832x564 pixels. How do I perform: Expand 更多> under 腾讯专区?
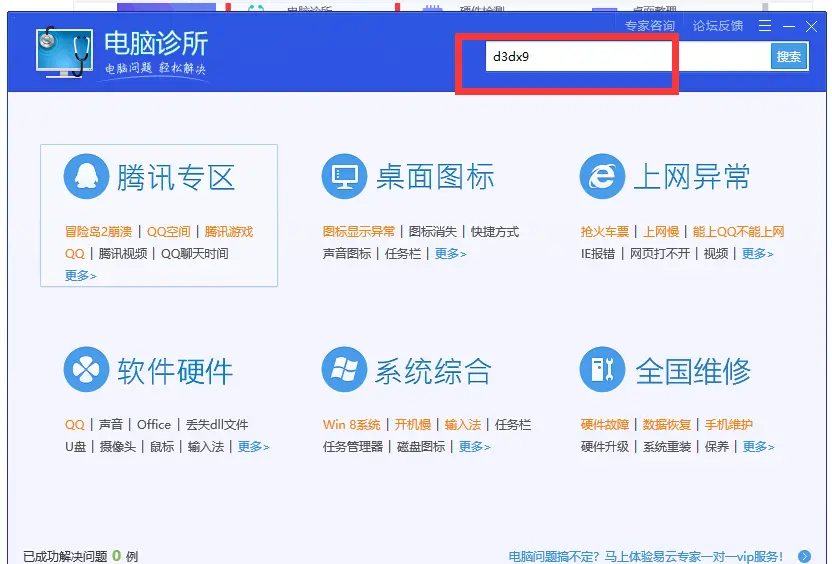coord(81,275)
